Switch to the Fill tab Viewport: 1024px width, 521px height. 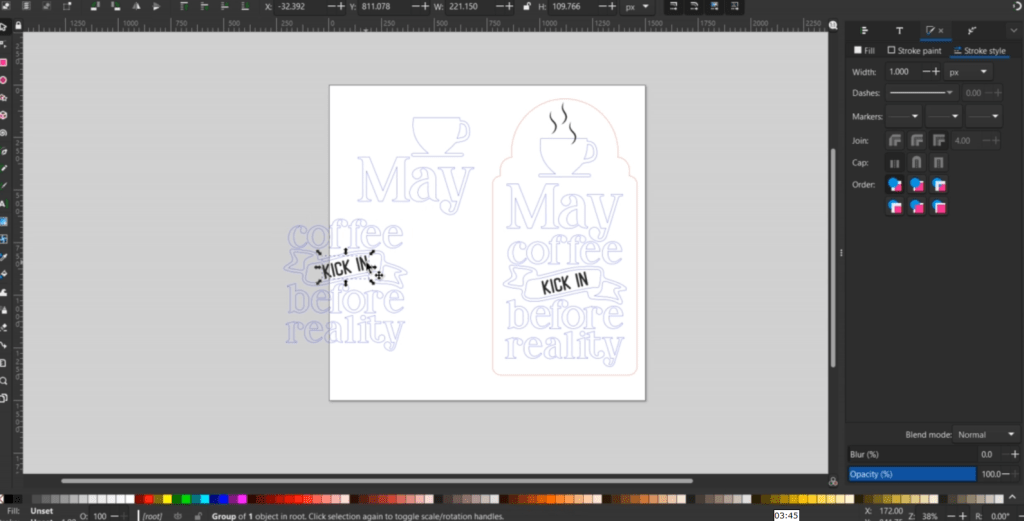coord(864,50)
